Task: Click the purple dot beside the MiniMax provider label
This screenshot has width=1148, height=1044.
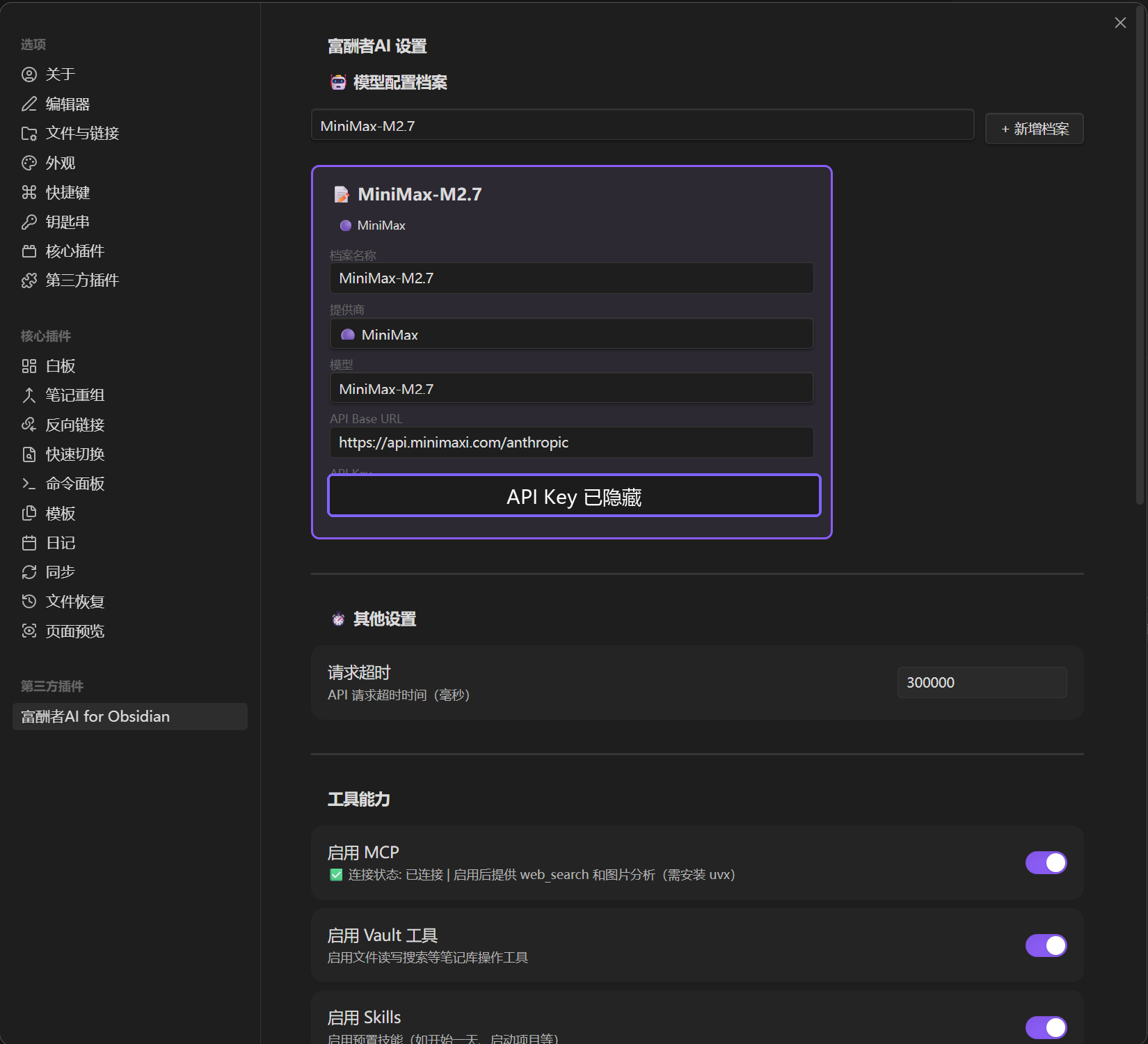Action: tap(345, 226)
